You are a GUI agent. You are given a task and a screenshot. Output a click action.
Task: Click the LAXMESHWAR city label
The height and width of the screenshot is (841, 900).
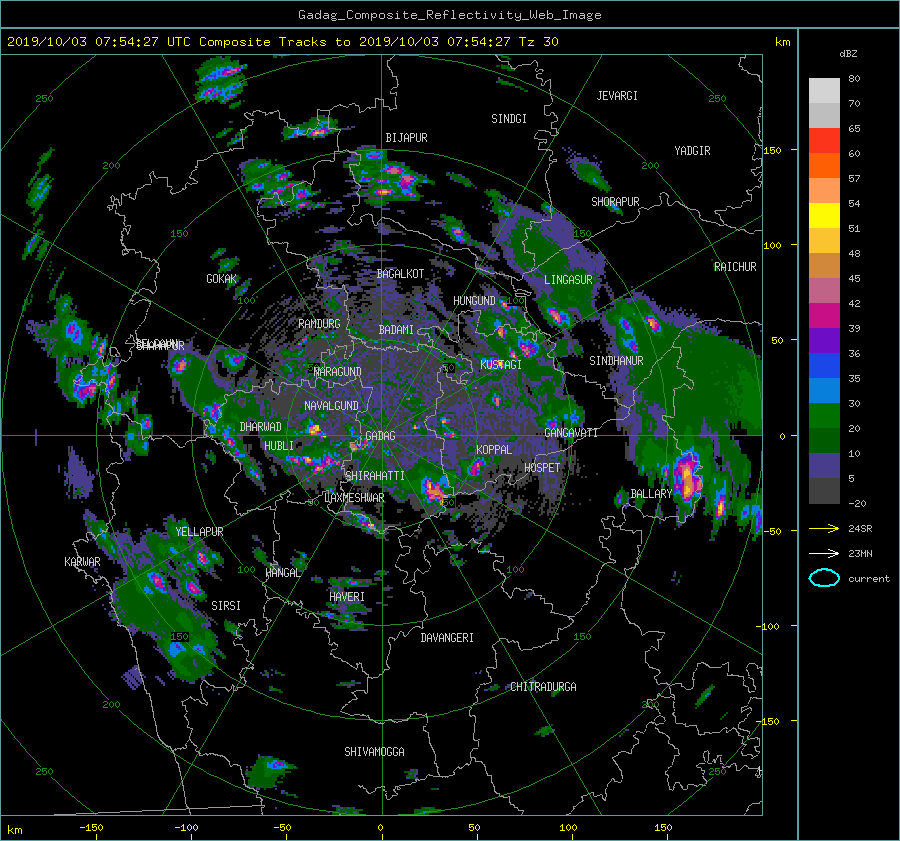(354, 498)
